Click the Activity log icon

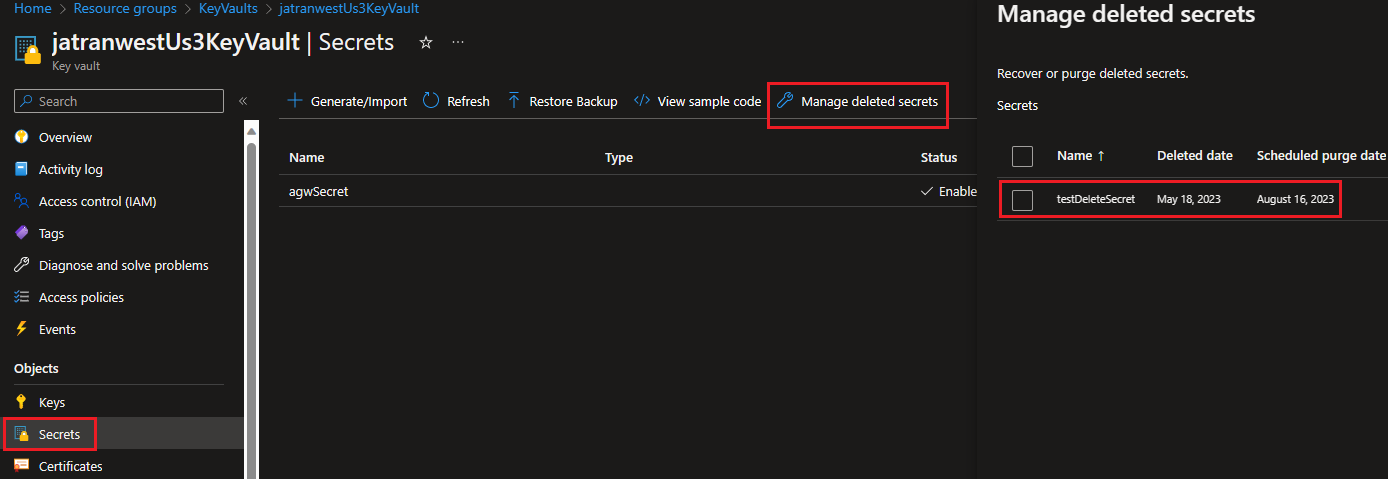tap(21, 169)
